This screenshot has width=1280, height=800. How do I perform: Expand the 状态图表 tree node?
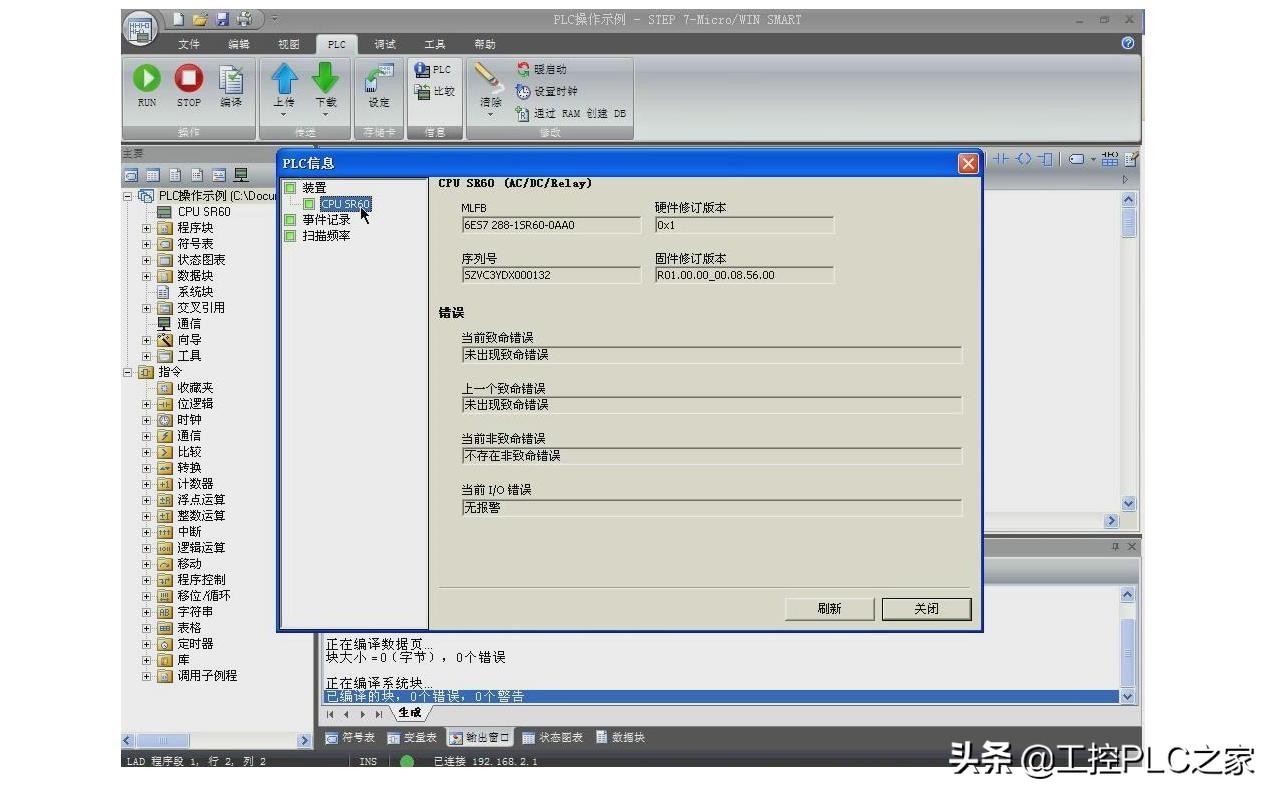(146, 260)
